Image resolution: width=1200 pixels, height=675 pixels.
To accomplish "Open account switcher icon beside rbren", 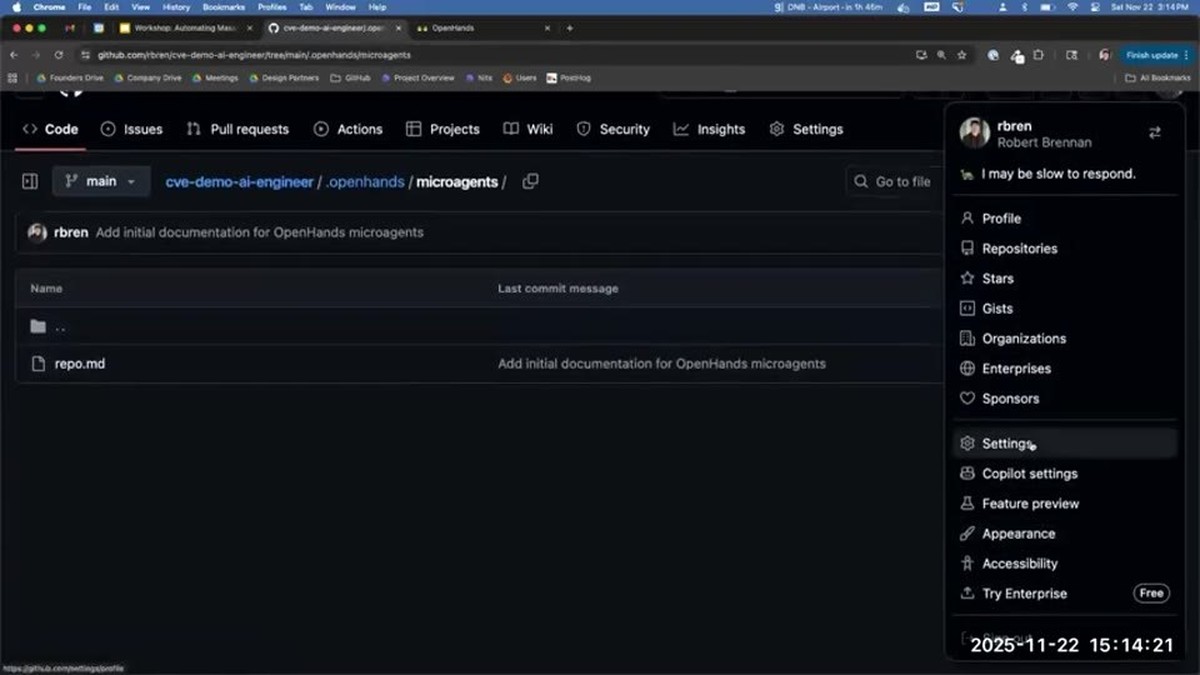I will [x=1154, y=132].
